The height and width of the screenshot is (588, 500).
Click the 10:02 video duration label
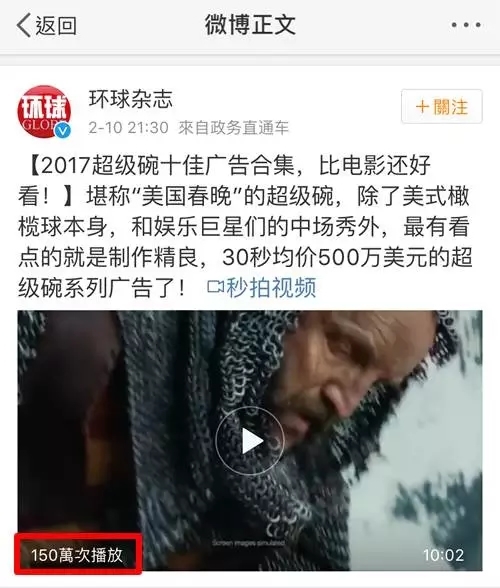click(x=443, y=555)
